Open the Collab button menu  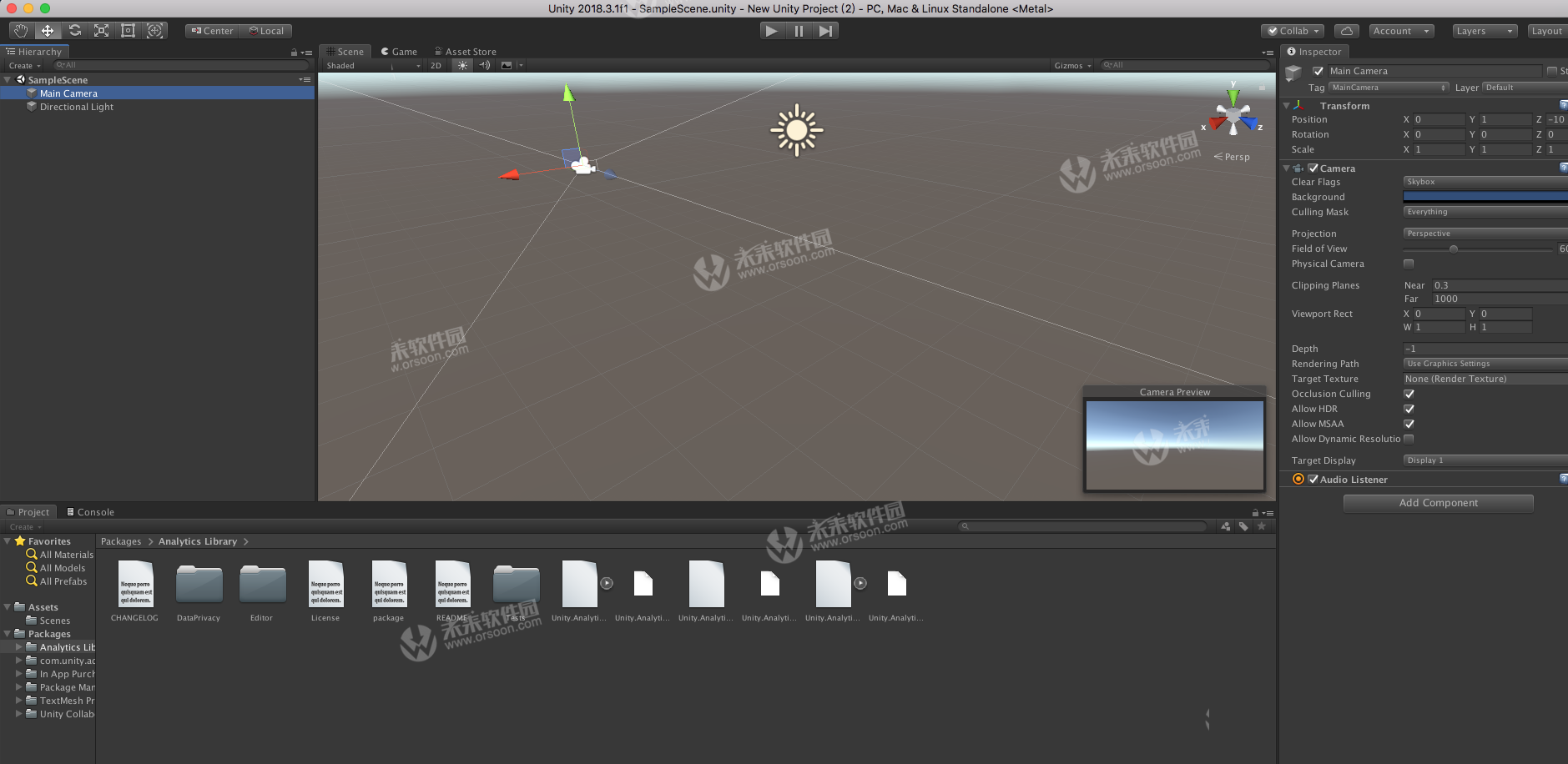(x=1293, y=31)
